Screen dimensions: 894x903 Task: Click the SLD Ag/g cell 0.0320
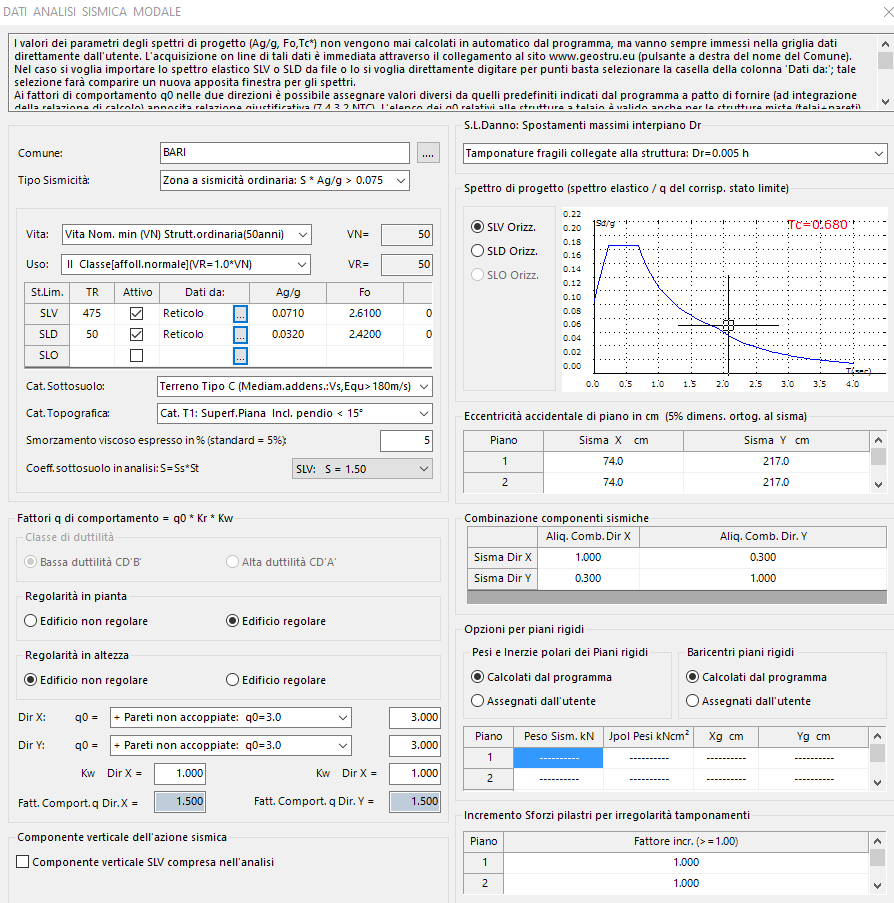[288, 335]
